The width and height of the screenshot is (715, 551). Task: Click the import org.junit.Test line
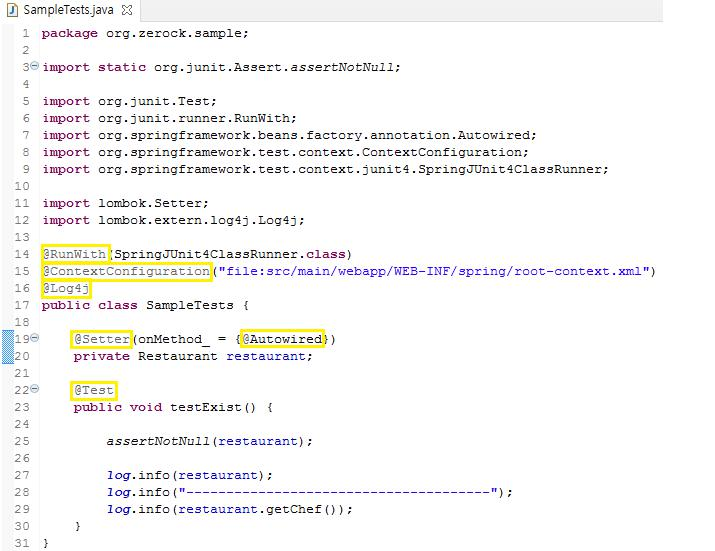point(130,101)
